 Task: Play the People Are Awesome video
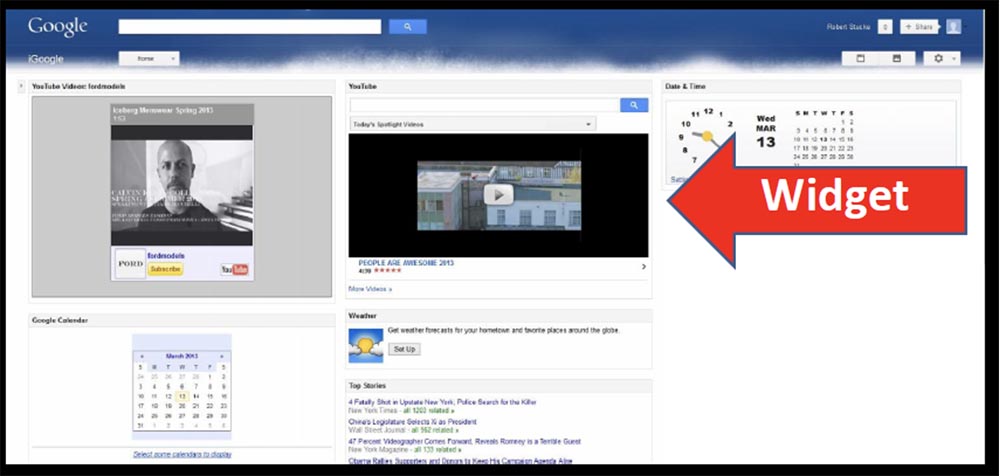pos(498,195)
